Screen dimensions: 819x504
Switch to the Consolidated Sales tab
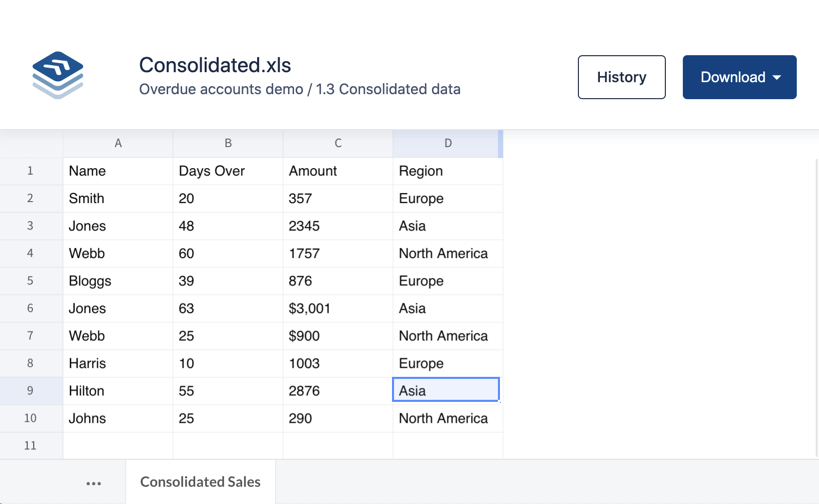point(200,482)
